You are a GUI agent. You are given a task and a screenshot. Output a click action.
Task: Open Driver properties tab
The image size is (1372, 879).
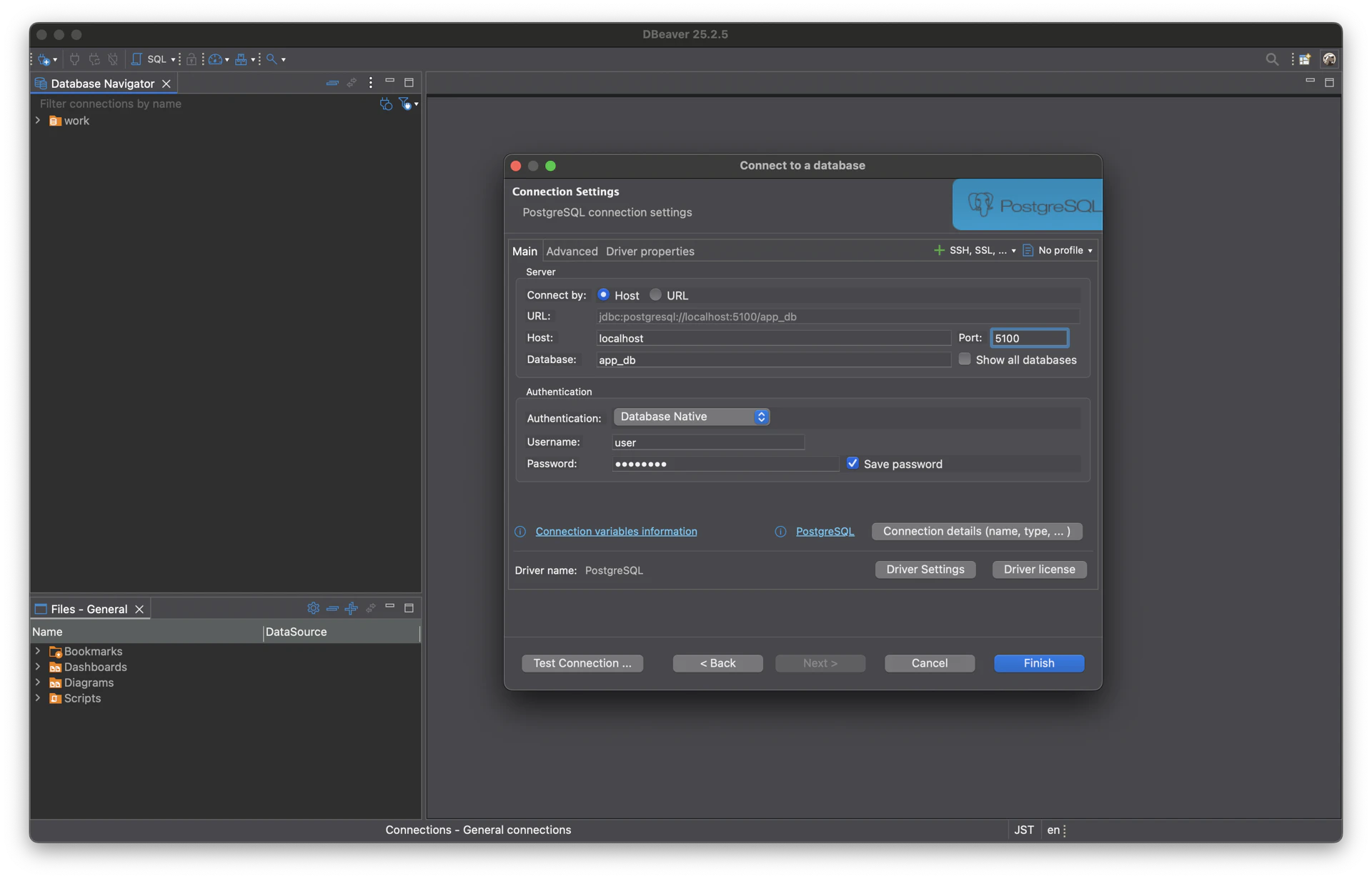650,252
